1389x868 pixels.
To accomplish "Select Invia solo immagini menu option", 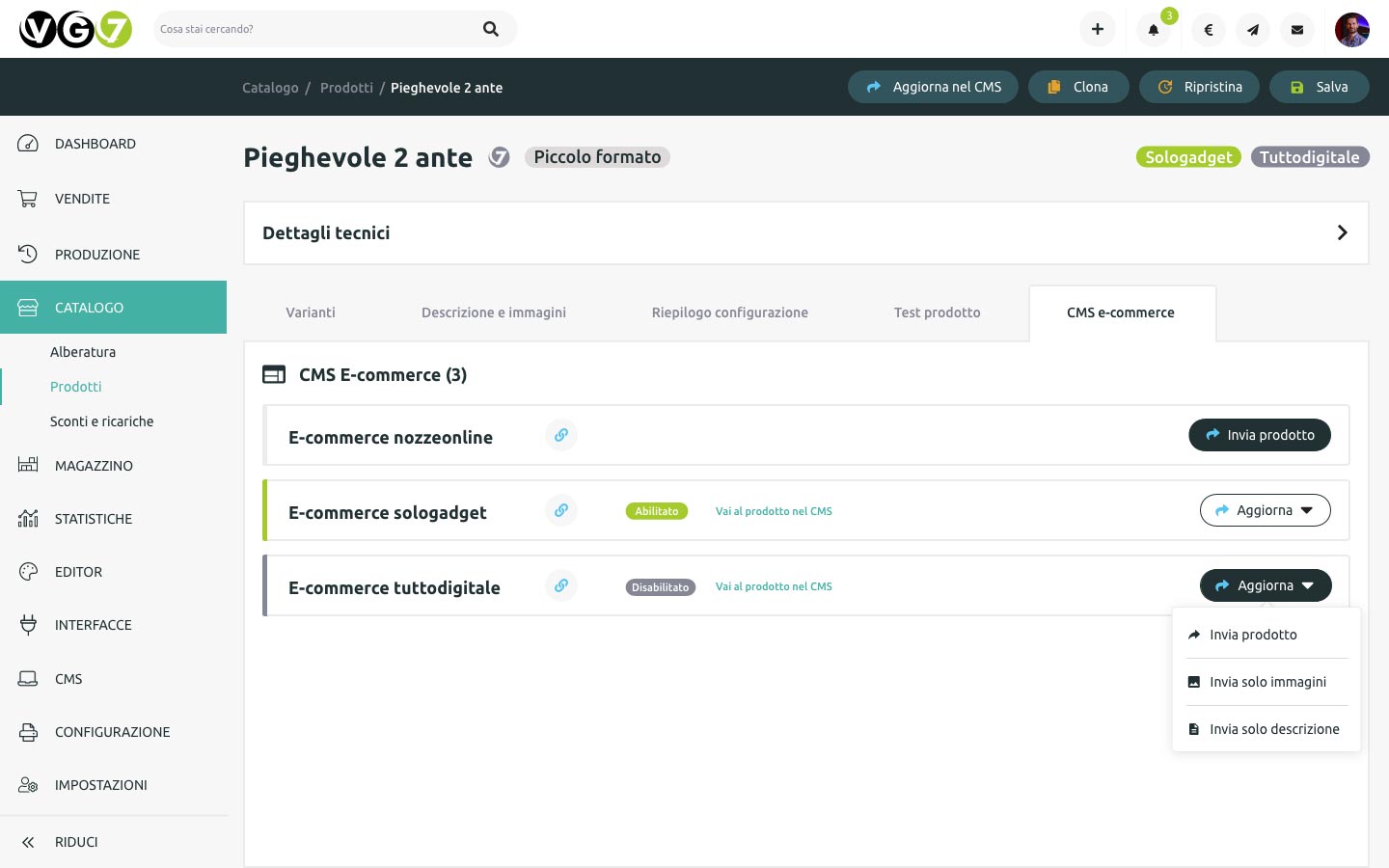I will (1266, 682).
